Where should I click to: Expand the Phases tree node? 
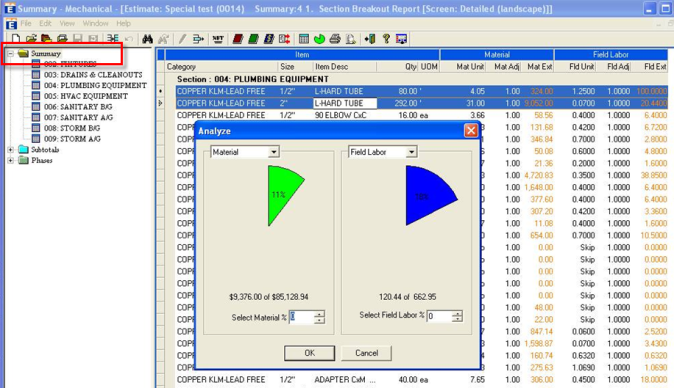11,160
